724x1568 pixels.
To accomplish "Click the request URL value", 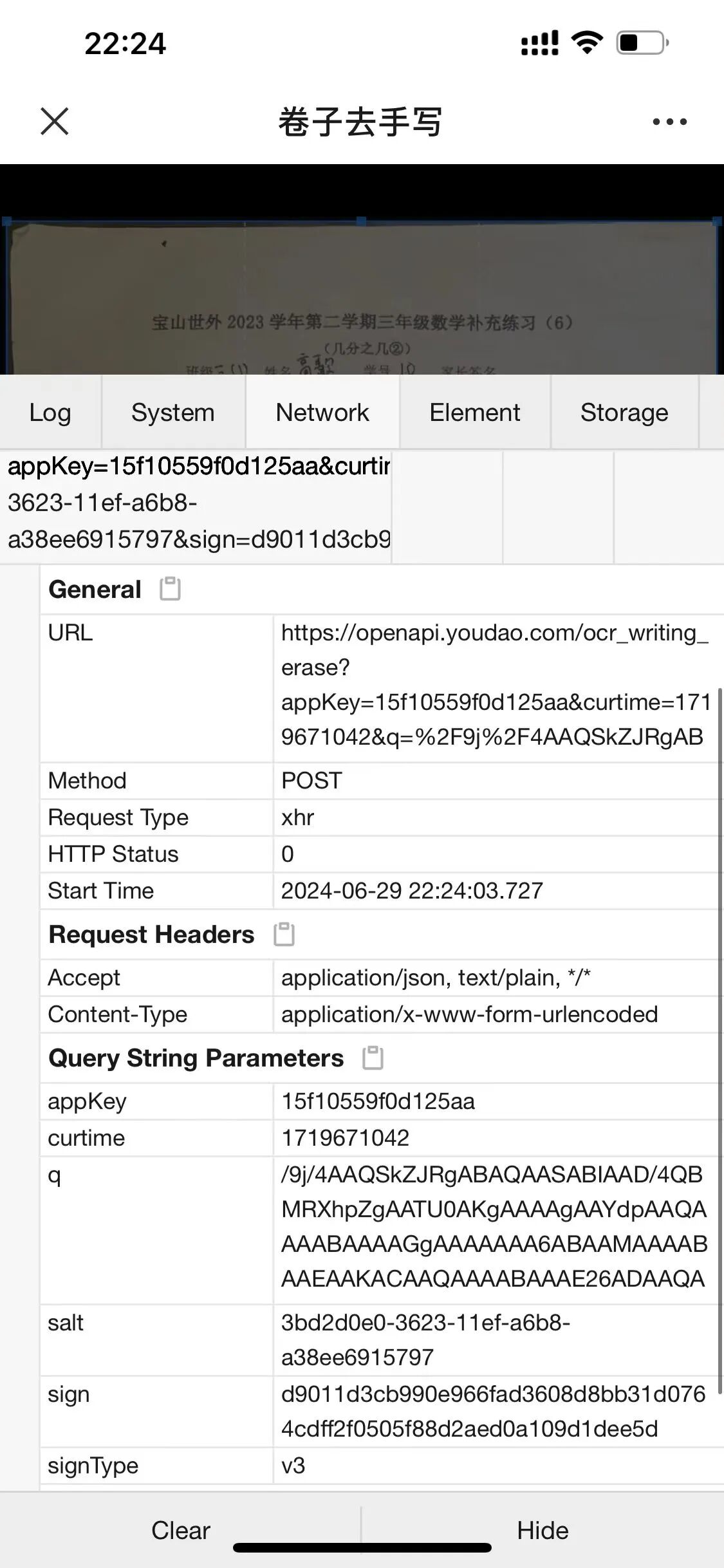I will click(494, 685).
